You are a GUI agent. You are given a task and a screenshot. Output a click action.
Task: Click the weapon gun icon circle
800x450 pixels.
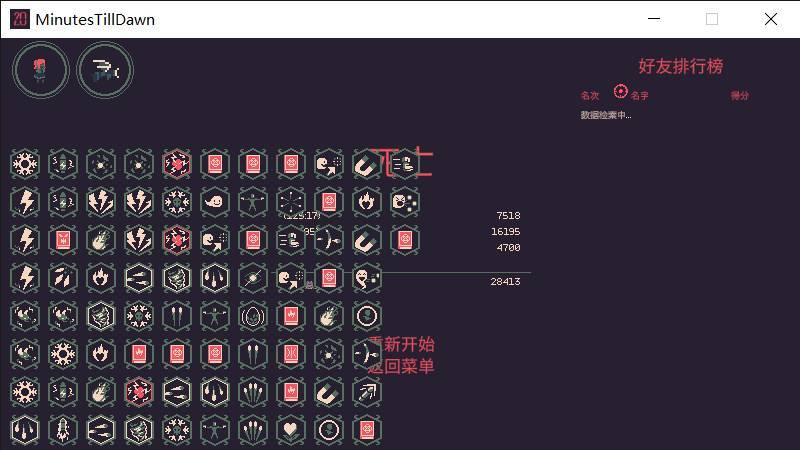coord(105,70)
